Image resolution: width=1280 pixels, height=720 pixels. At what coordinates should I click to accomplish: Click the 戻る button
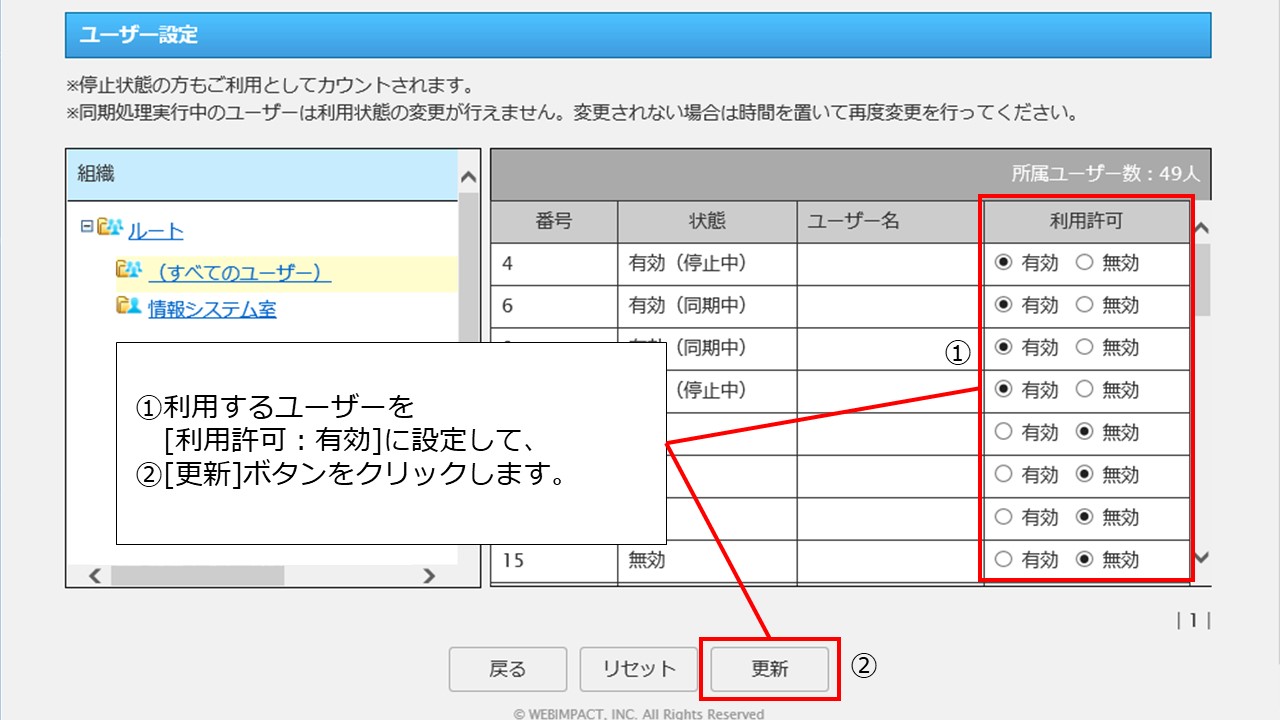509,669
